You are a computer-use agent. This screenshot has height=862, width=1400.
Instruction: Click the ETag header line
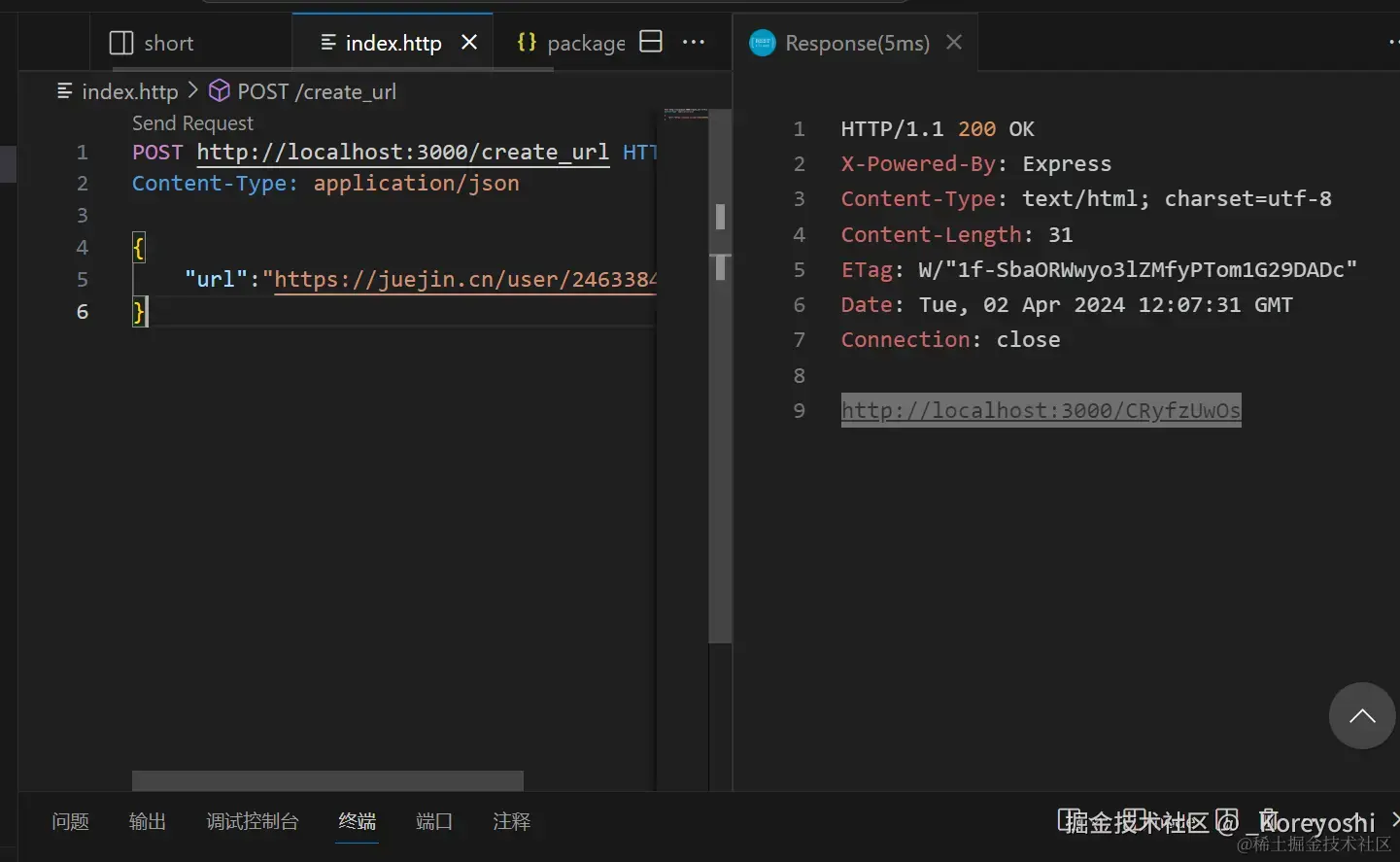tap(1099, 270)
